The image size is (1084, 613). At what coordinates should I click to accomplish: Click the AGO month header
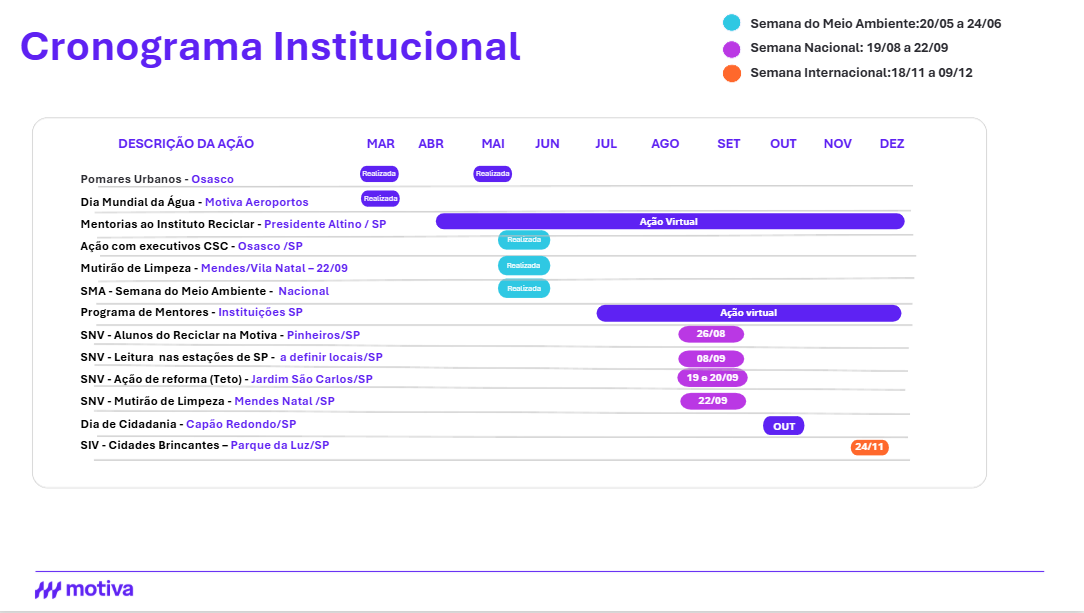click(665, 144)
